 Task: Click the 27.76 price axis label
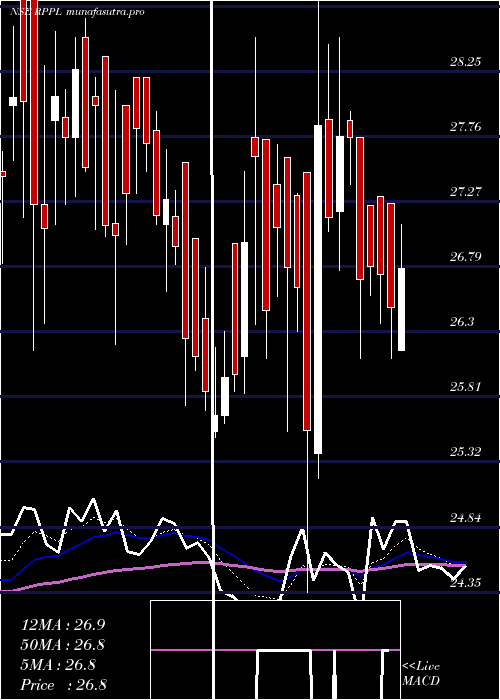click(x=465, y=127)
